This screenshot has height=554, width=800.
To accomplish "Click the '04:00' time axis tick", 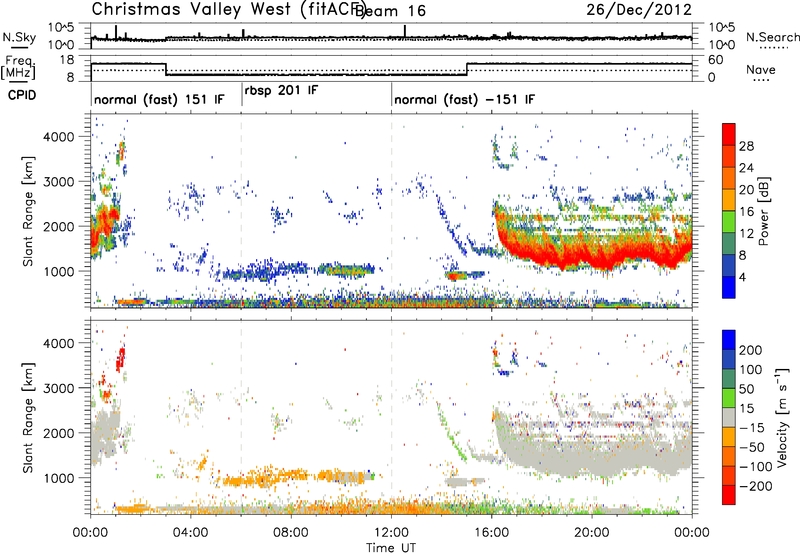I will click(x=191, y=533).
